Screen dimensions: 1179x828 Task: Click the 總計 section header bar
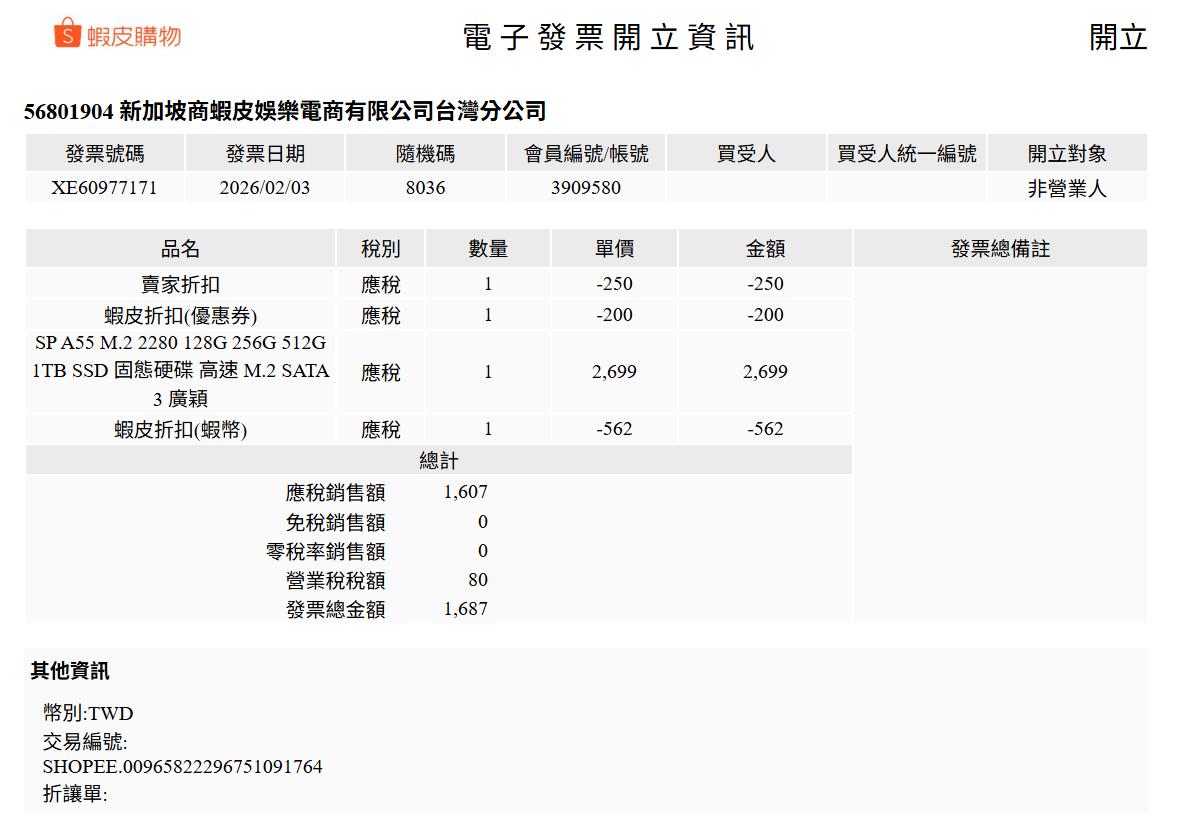(x=438, y=460)
